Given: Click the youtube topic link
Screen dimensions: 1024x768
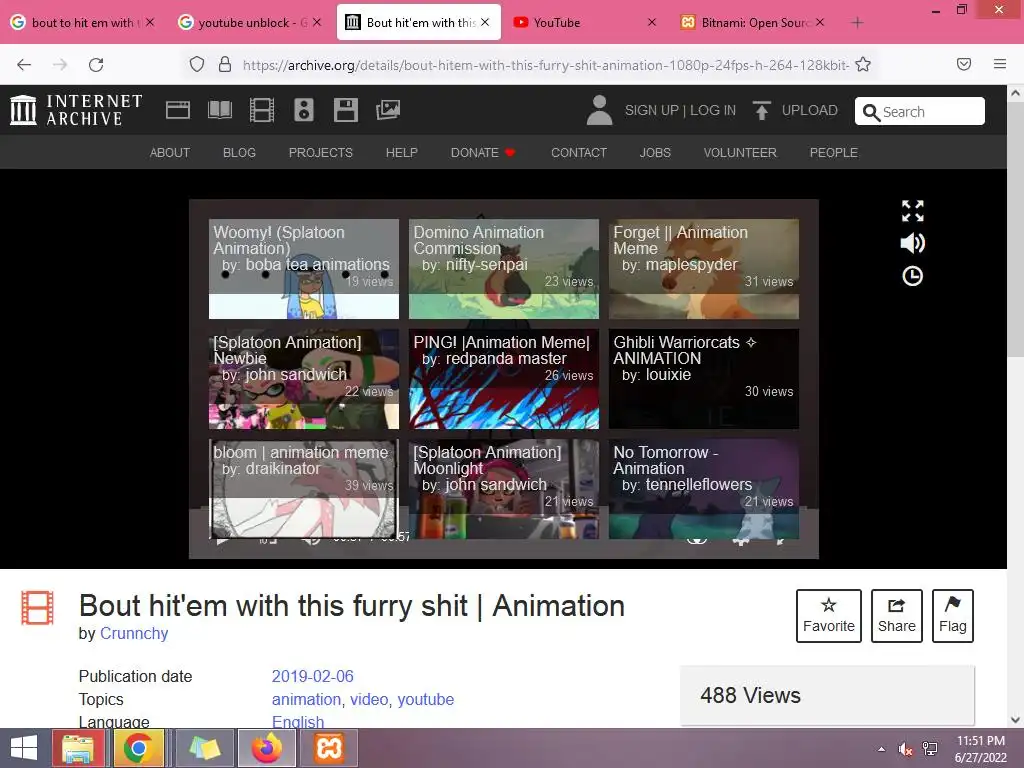Looking at the screenshot, I should 426,699.
